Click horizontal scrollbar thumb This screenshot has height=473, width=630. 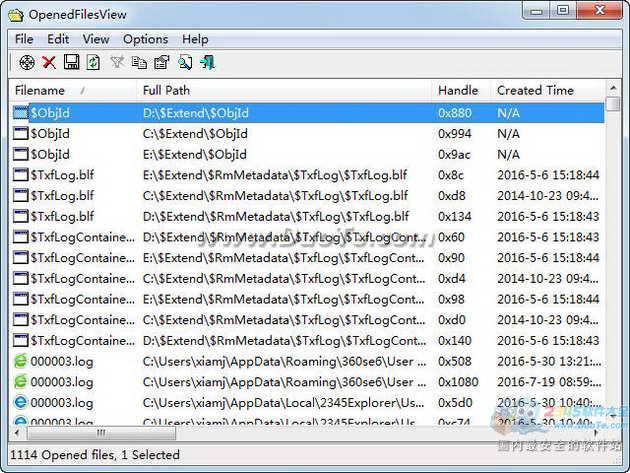click(101, 433)
